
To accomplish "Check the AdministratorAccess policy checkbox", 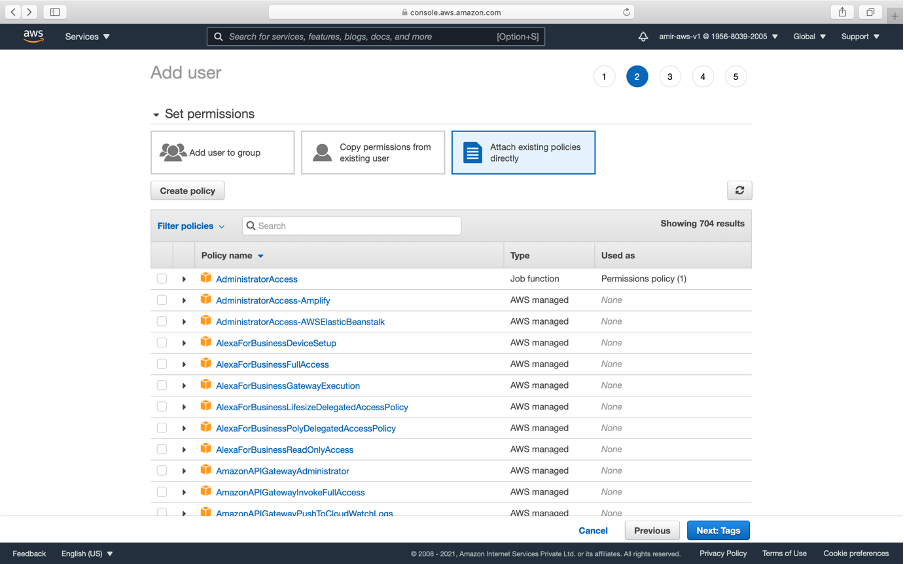I will [162, 279].
